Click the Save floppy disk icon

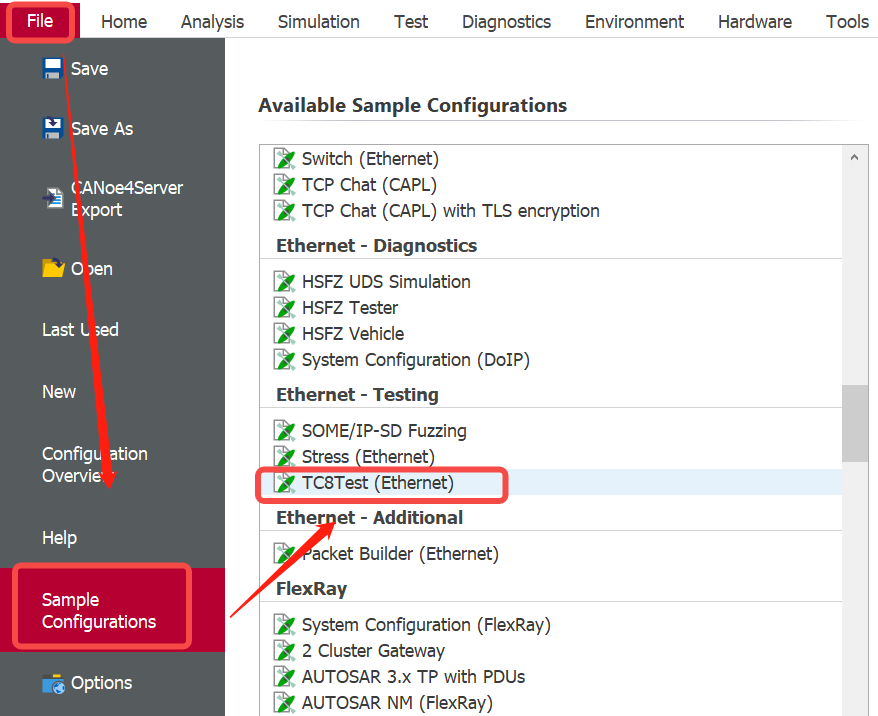coord(52,68)
